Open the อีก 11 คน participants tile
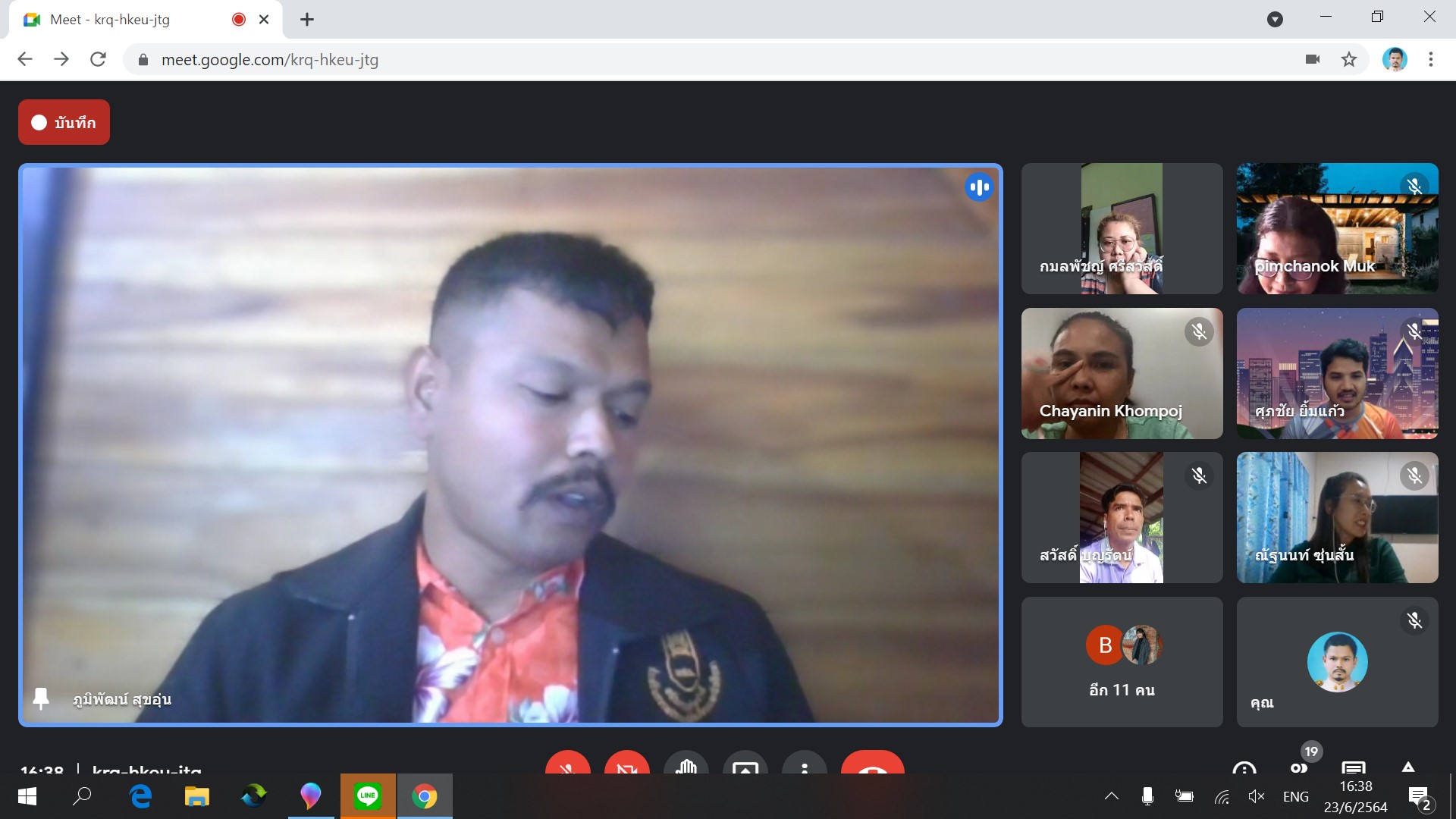The image size is (1456, 819). (1122, 662)
